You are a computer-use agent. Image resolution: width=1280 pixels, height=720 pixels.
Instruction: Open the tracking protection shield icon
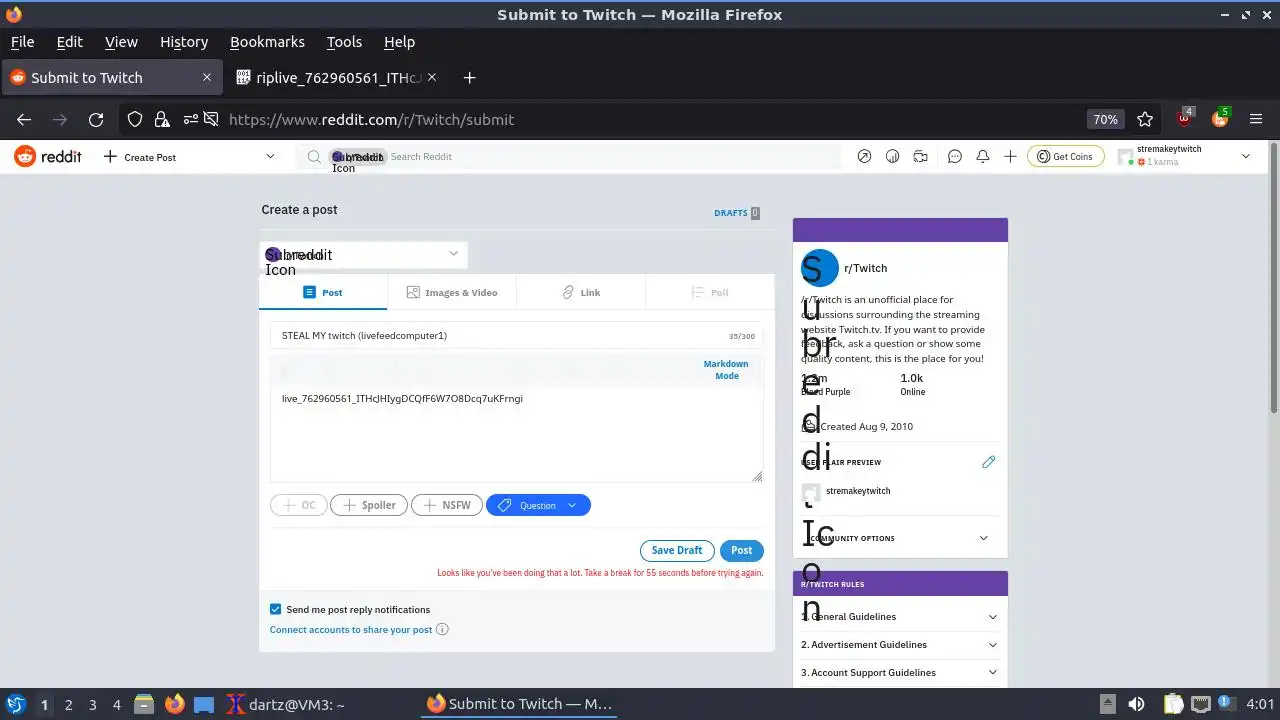(135, 119)
